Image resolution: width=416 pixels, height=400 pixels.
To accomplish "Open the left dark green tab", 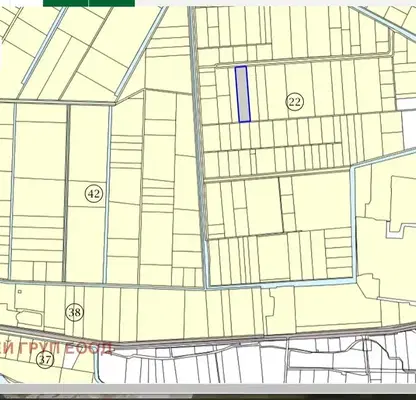I will coord(66,3).
